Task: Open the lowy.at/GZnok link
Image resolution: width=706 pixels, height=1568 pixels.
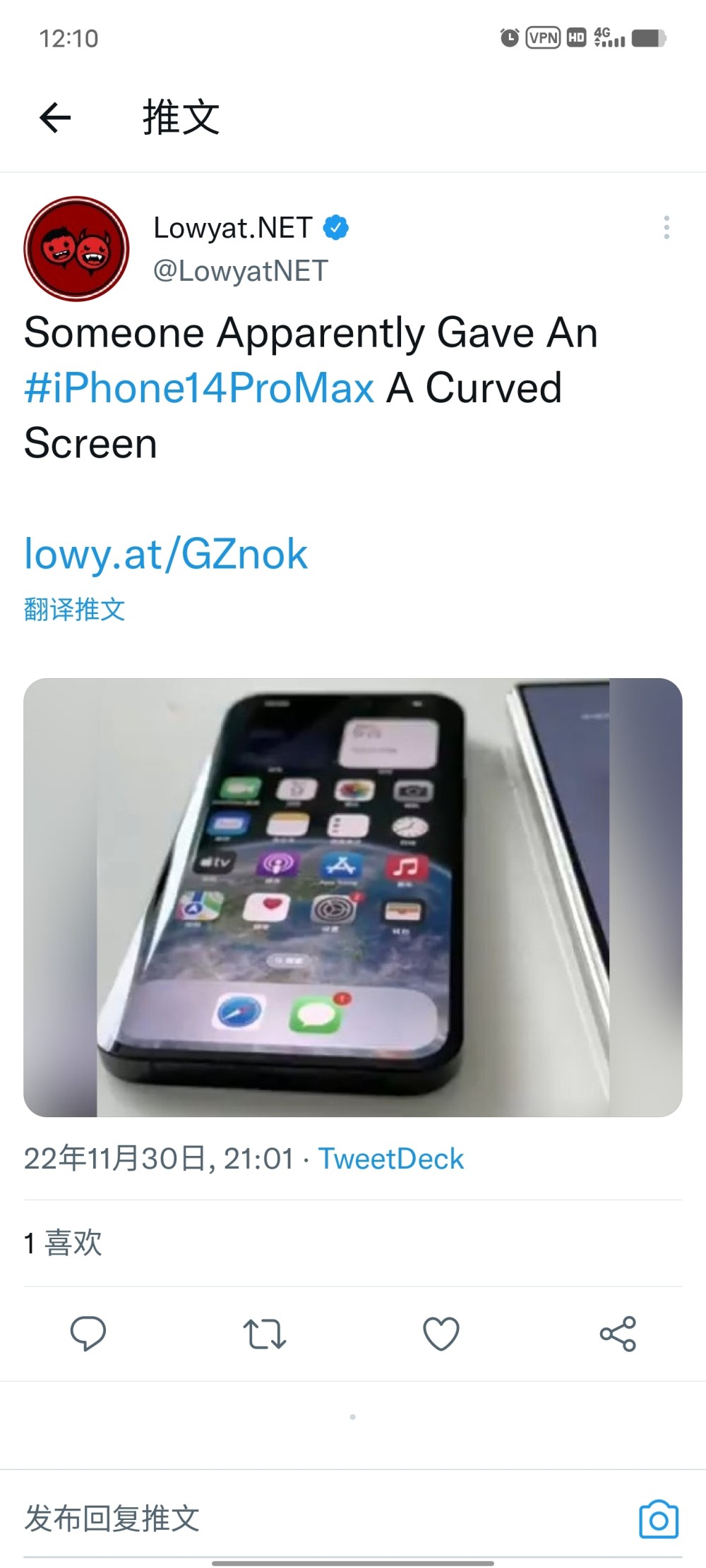Action: coord(166,554)
